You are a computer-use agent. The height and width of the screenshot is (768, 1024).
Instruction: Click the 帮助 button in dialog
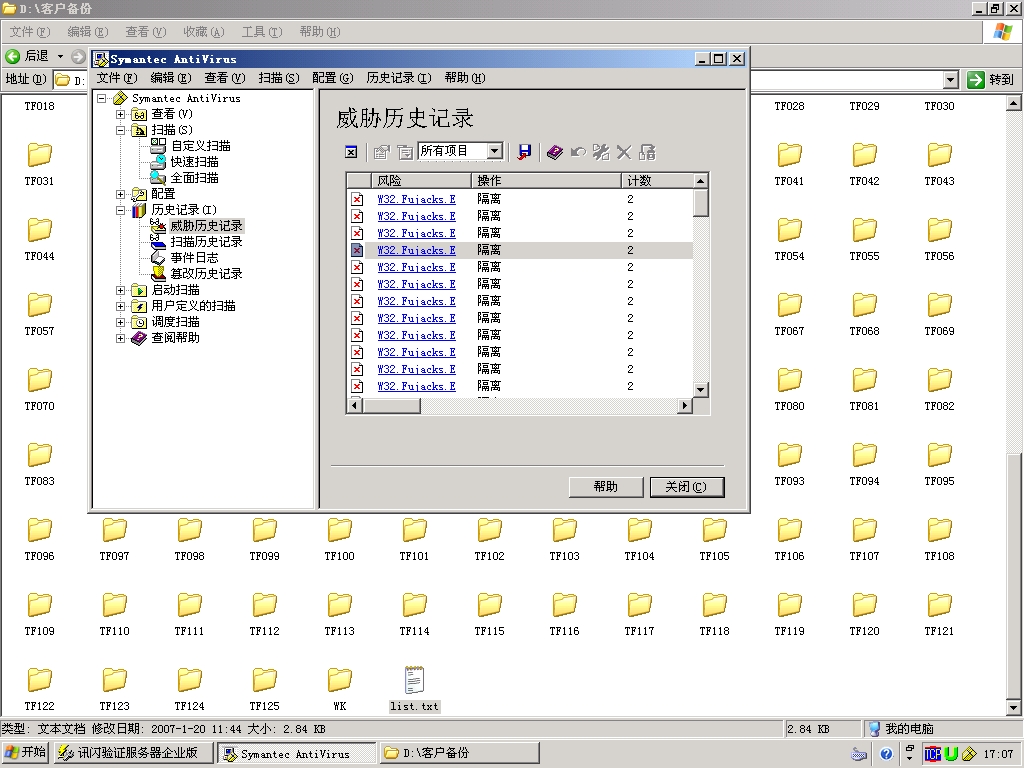[x=605, y=487]
